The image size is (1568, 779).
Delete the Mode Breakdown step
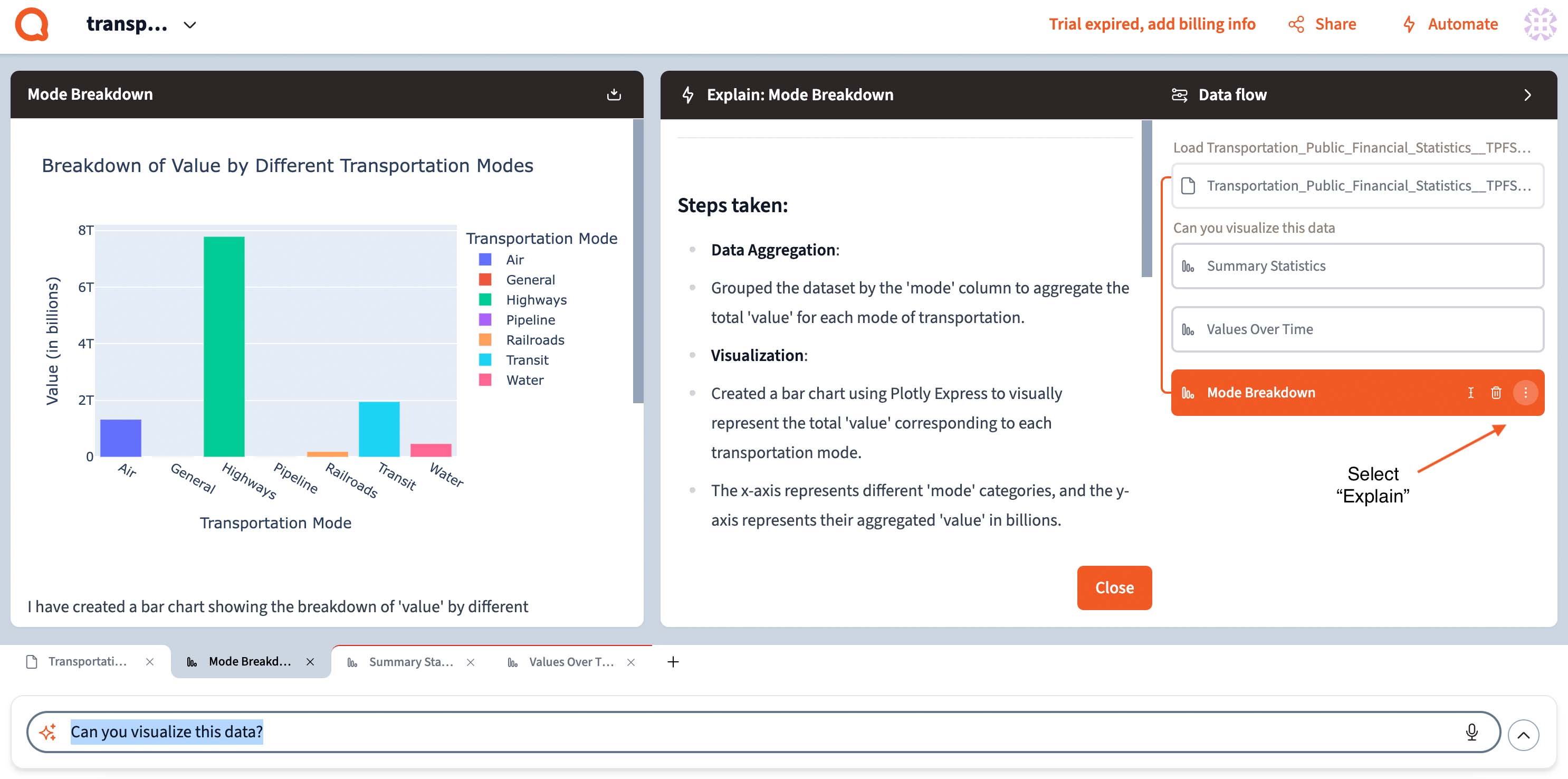click(1496, 393)
